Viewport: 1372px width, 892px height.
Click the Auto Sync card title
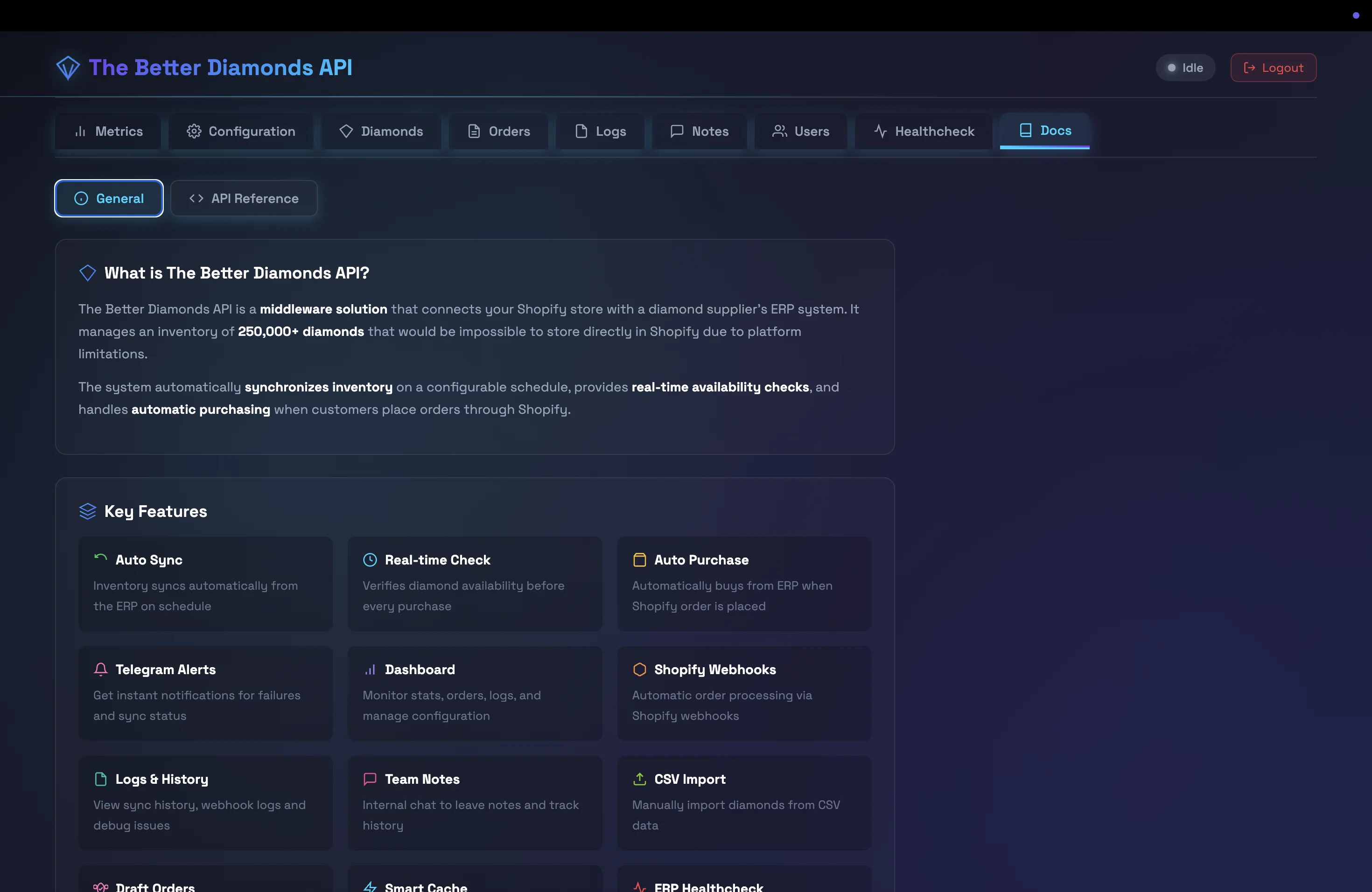click(149, 559)
